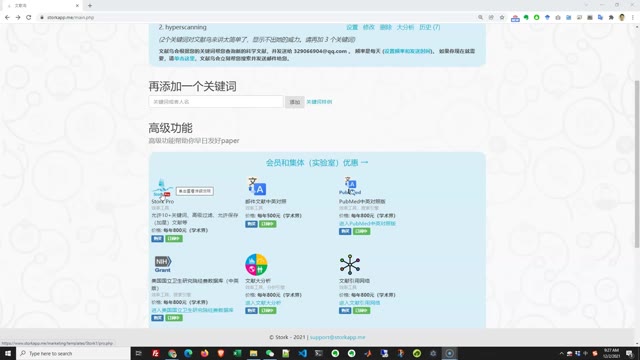This screenshot has width=640, height=360.
Task: Reload the Stork page
Action: pos(29,17)
